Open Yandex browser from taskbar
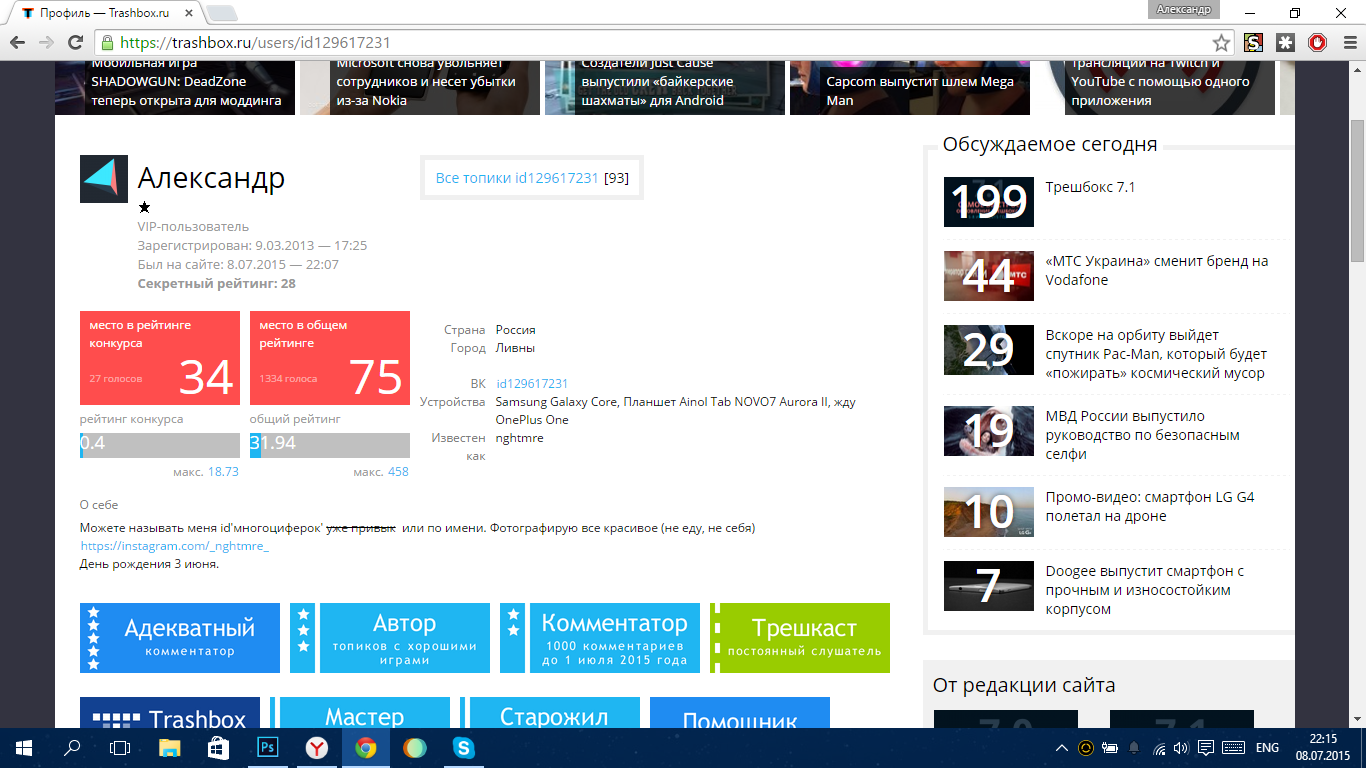This screenshot has height=768, width=1366. tap(316, 747)
